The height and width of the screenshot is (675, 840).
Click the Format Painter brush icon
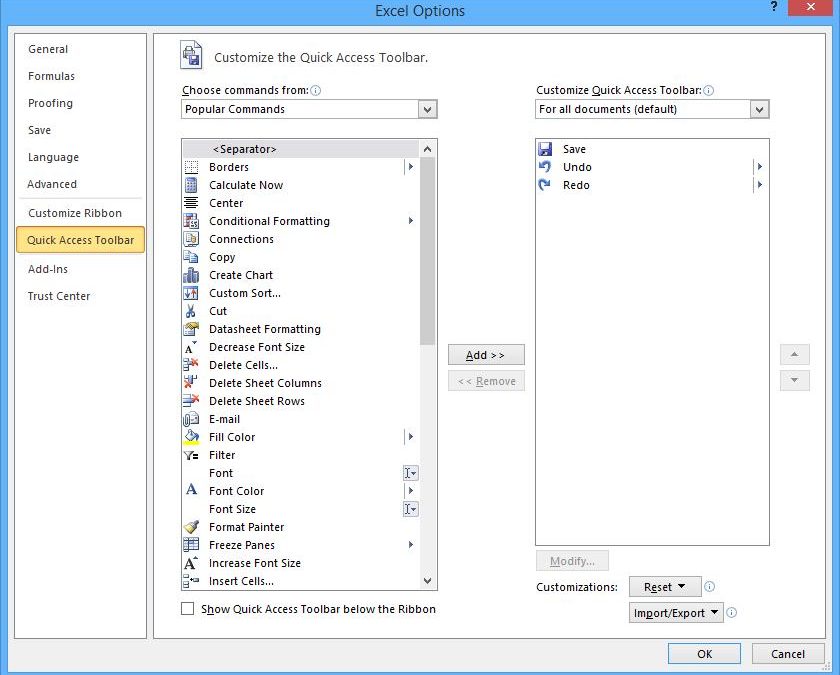[x=191, y=527]
